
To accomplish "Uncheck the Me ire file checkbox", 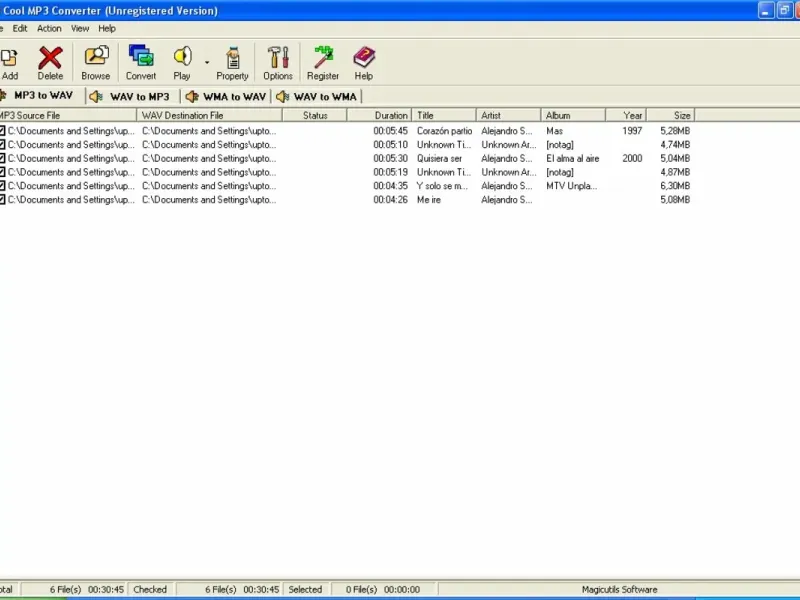I will click(3, 200).
